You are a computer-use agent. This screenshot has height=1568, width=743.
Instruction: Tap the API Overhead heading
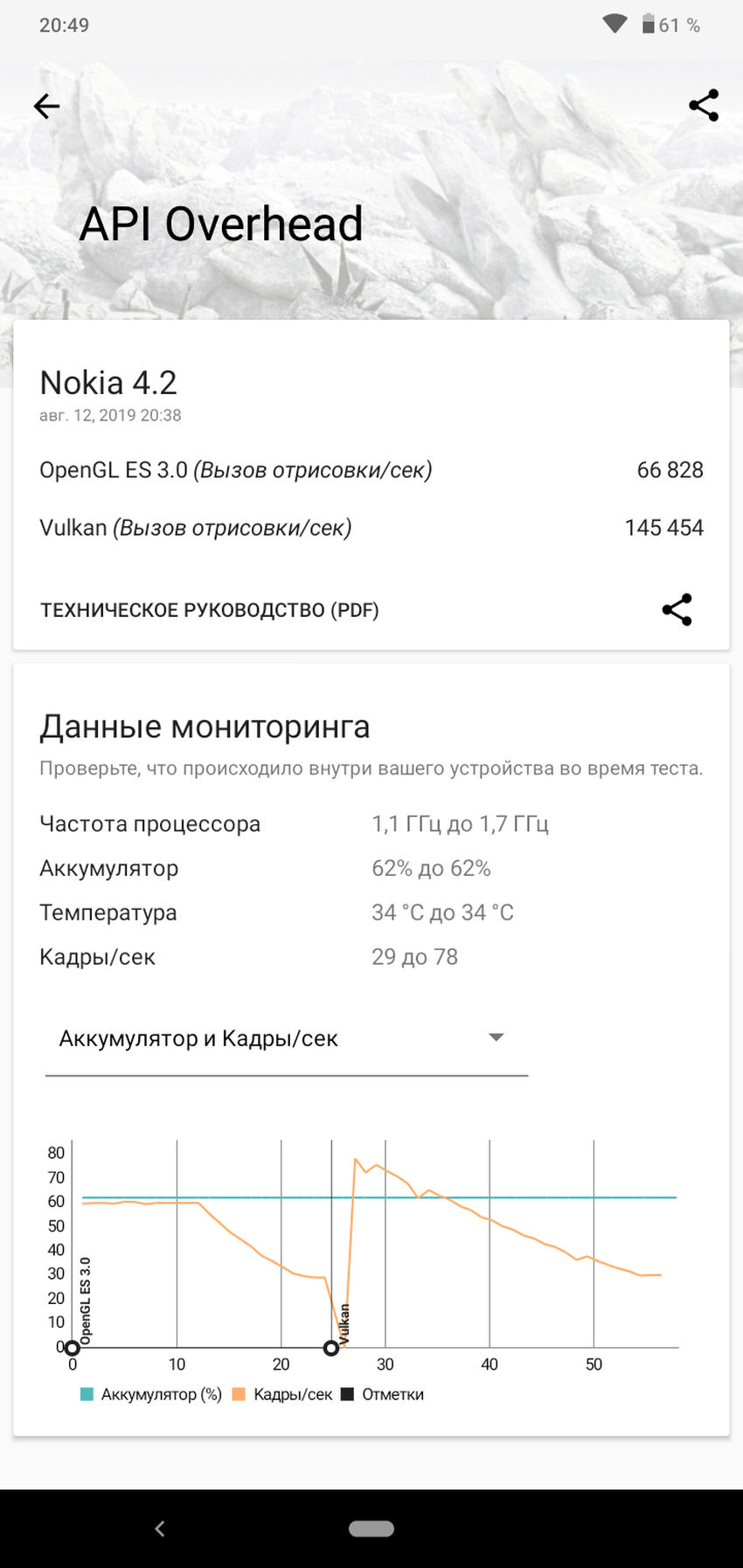[x=221, y=224]
